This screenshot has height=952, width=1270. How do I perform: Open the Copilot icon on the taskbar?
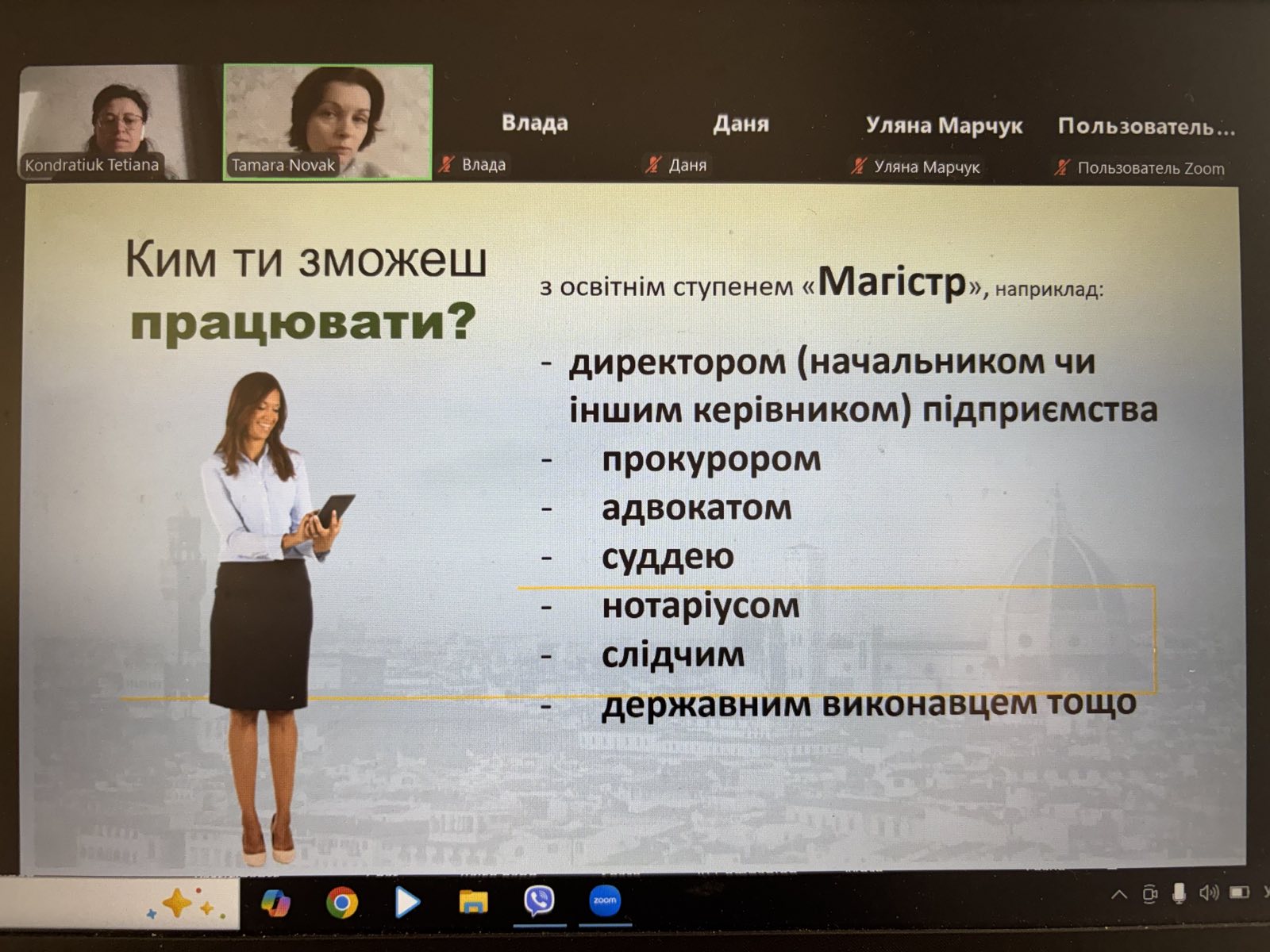(275, 903)
